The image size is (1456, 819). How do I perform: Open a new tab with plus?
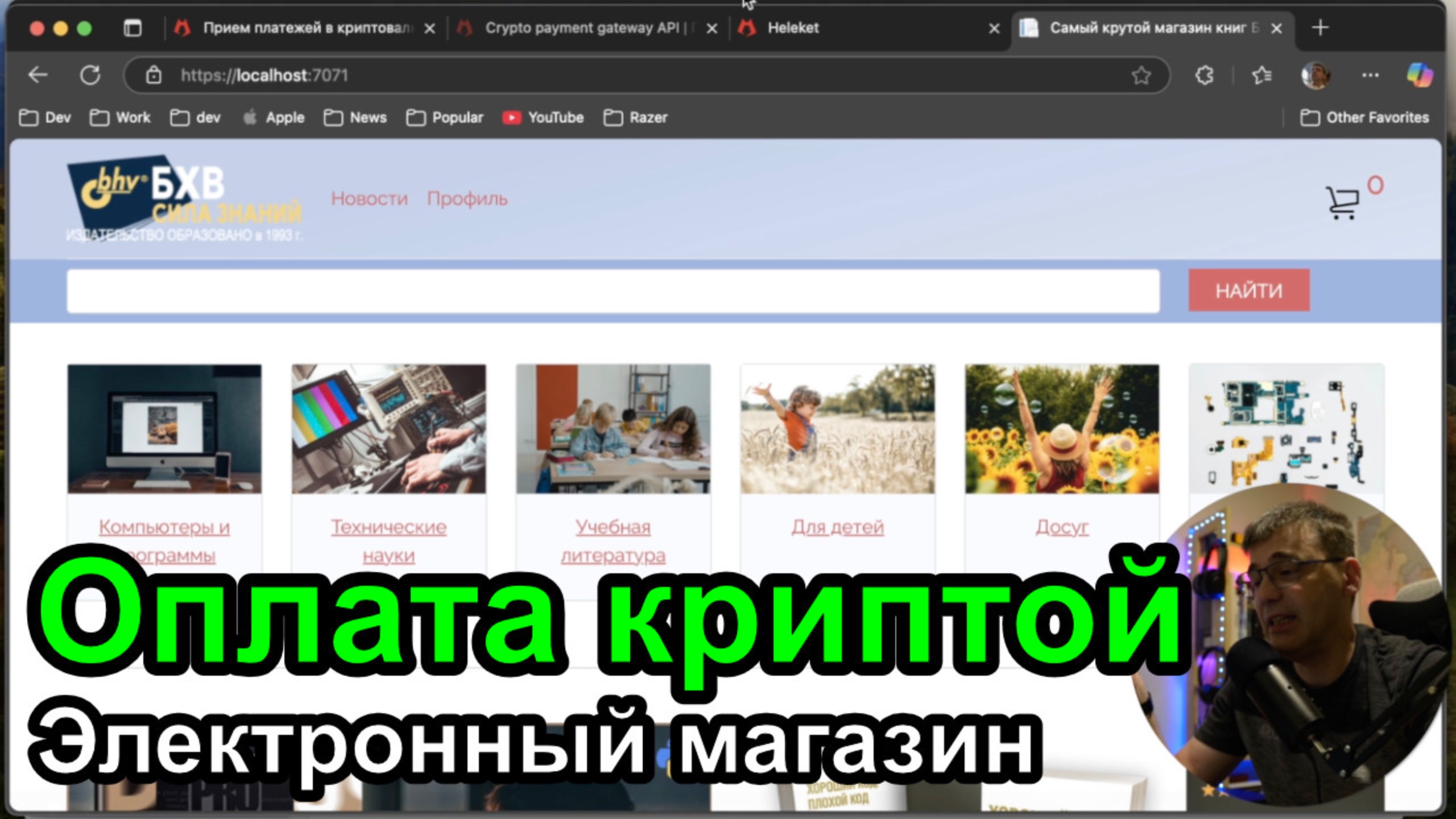click(x=1320, y=28)
